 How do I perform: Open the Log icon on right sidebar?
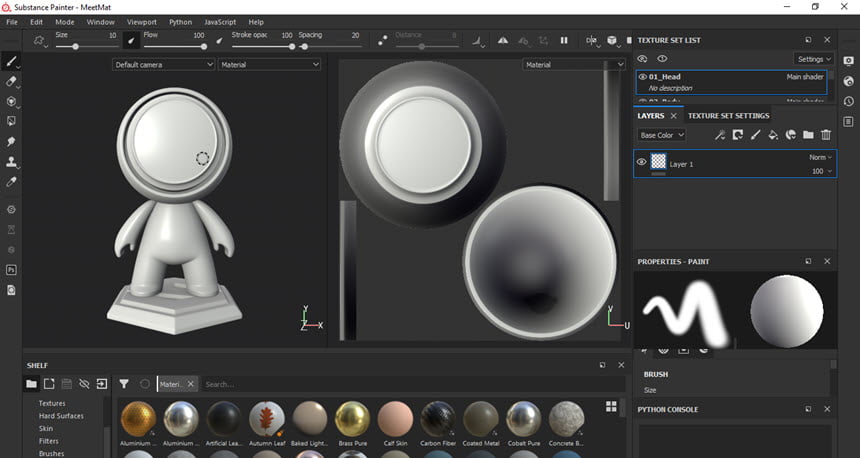tap(848, 122)
